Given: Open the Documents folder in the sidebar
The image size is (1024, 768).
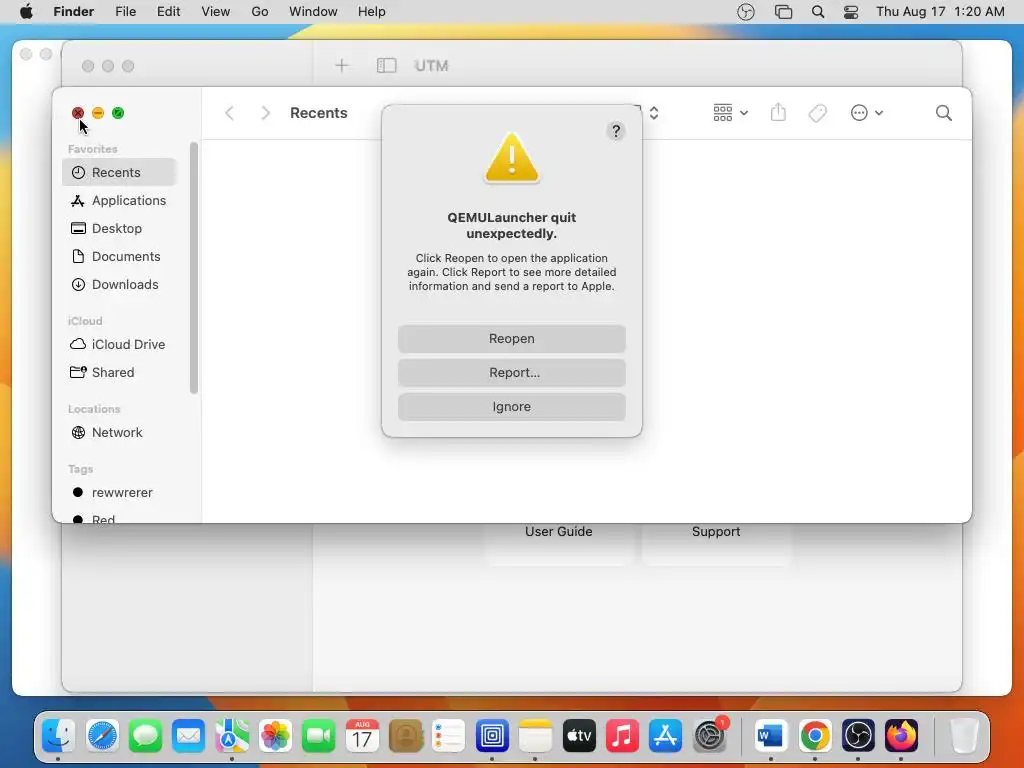Looking at the screenshot, I should [120, 257].
